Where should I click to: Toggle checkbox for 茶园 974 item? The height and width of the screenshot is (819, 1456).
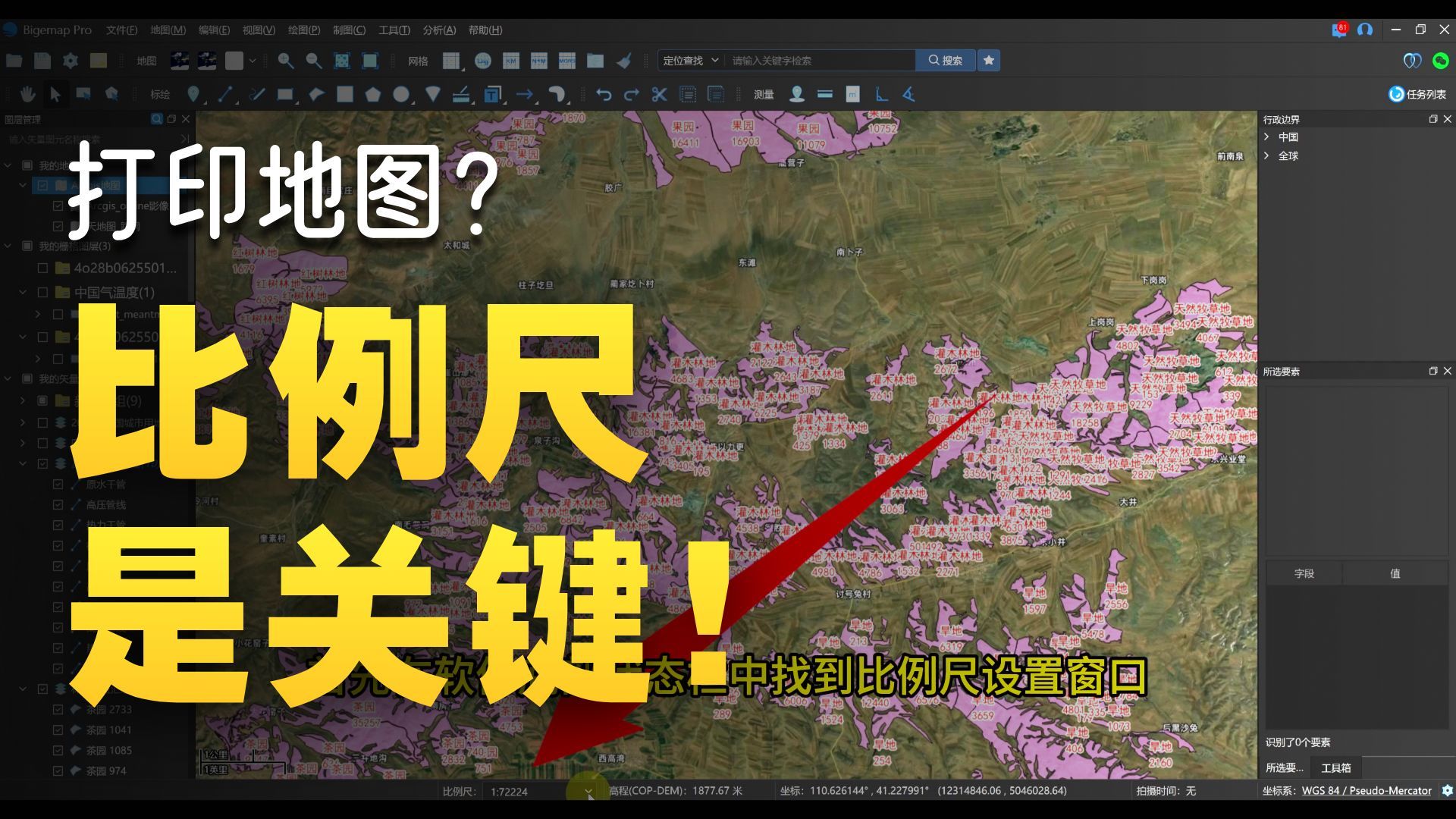tap(58, 770)
